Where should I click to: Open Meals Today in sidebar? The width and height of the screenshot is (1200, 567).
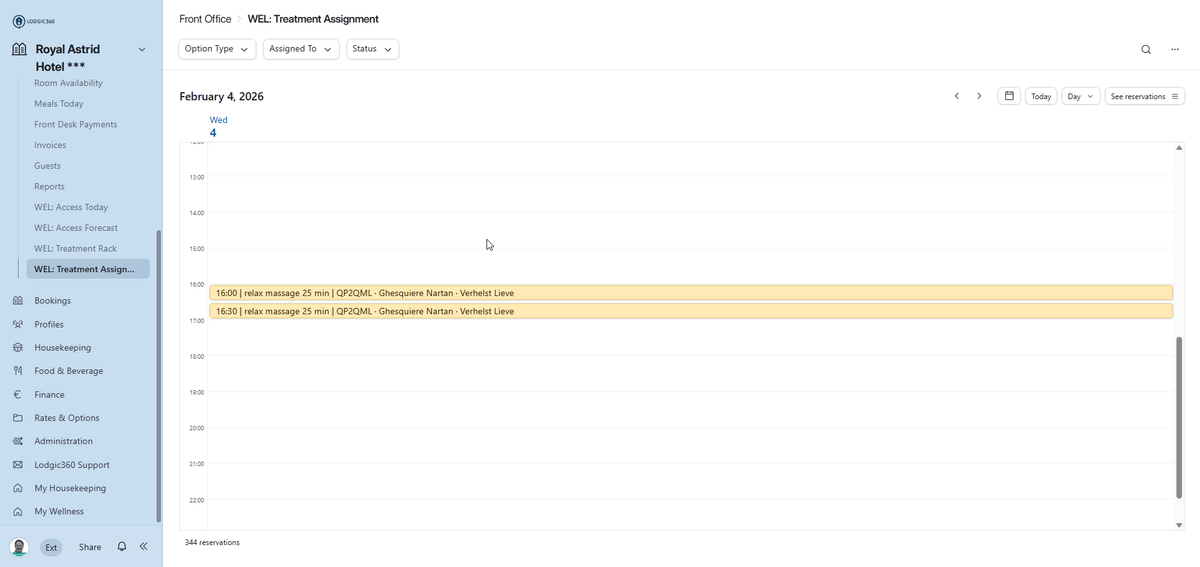click(59, 104)
